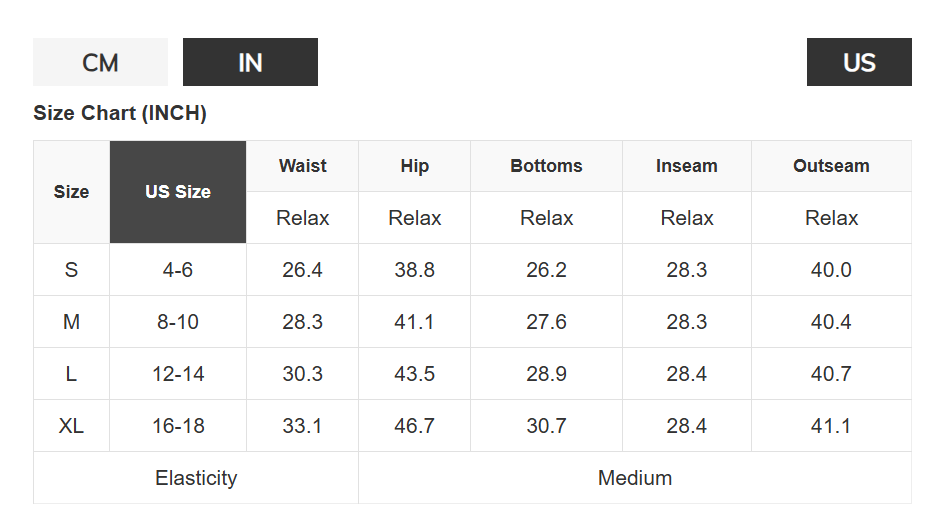Click the 8-10 US size cell

click(178, 322)
